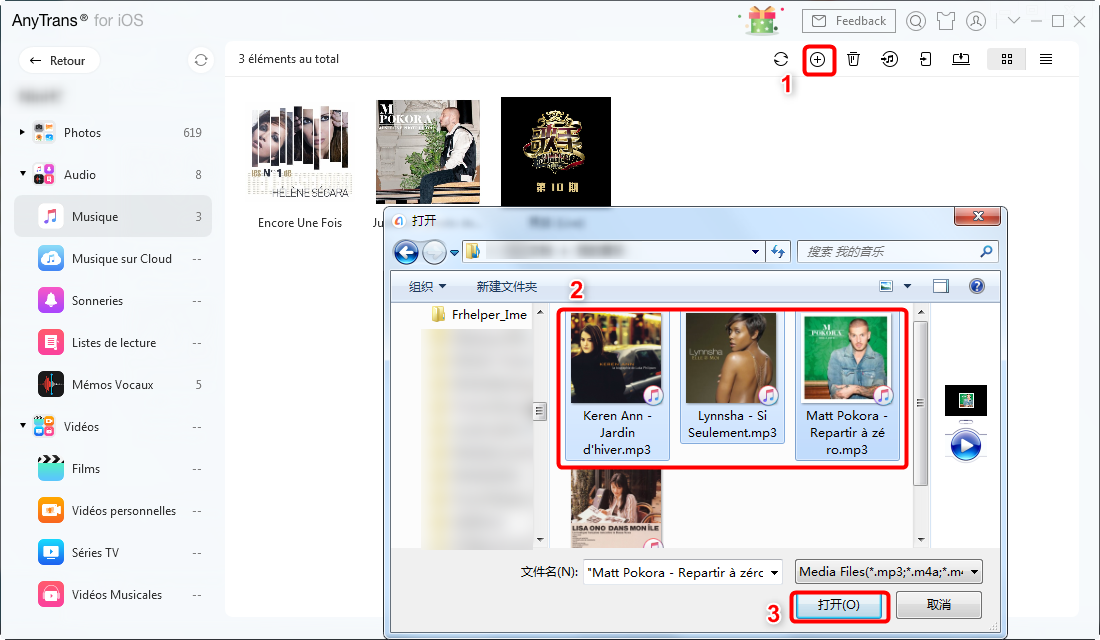Switch to list view layout
The height and width of the screenshot is (640, 1100).
pos(1046,60)
